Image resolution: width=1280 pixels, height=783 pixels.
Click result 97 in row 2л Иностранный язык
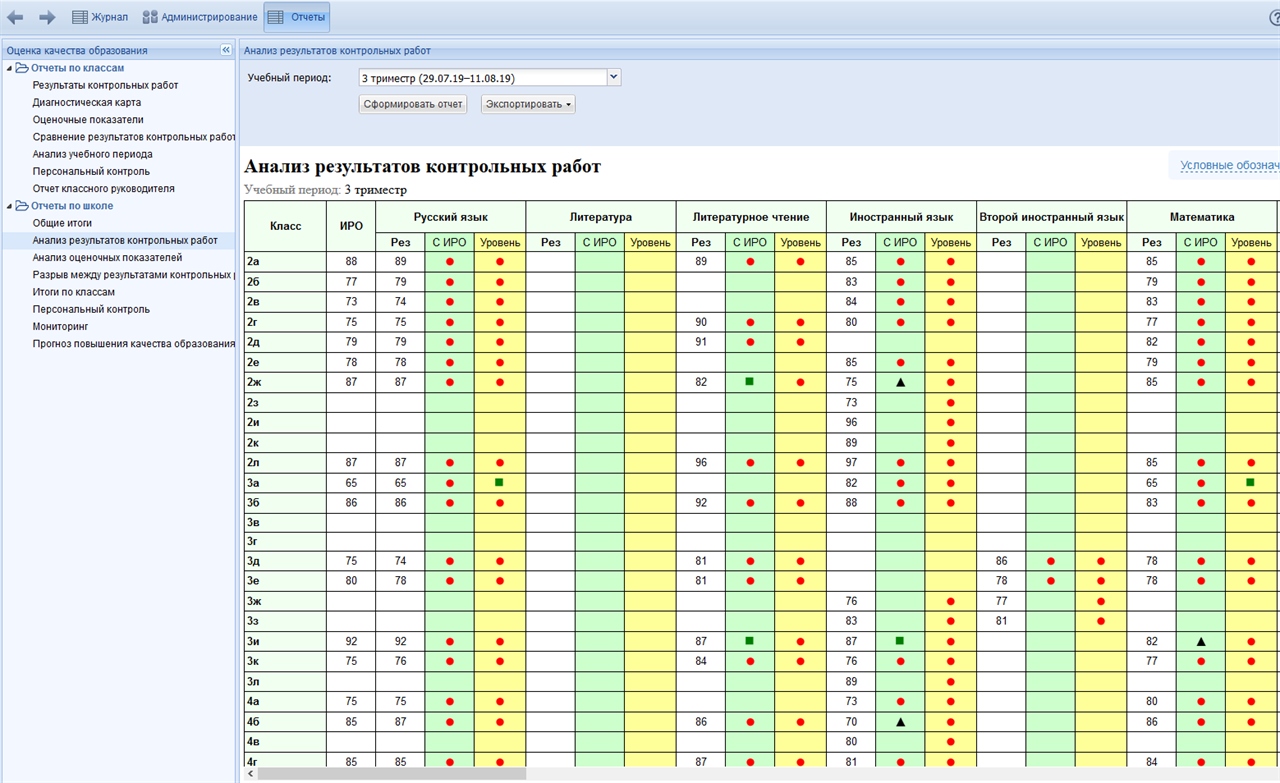[851, 462]
